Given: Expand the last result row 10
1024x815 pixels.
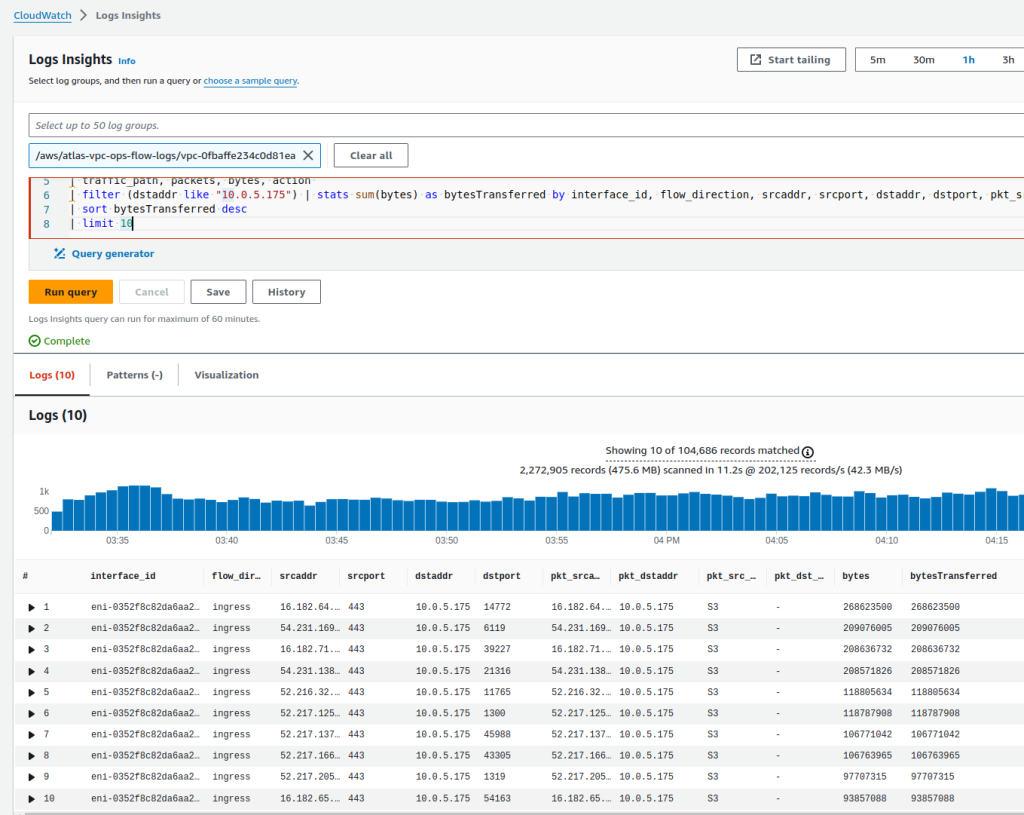Looking at the screenshot, I should [x=30, y=797].
